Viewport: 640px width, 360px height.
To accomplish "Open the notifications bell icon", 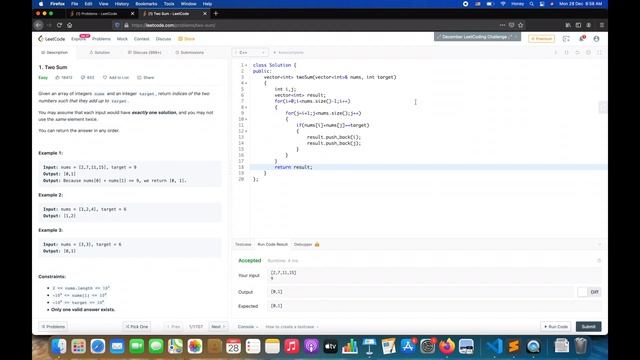I will pyautogui.click(x=582, y=39).
